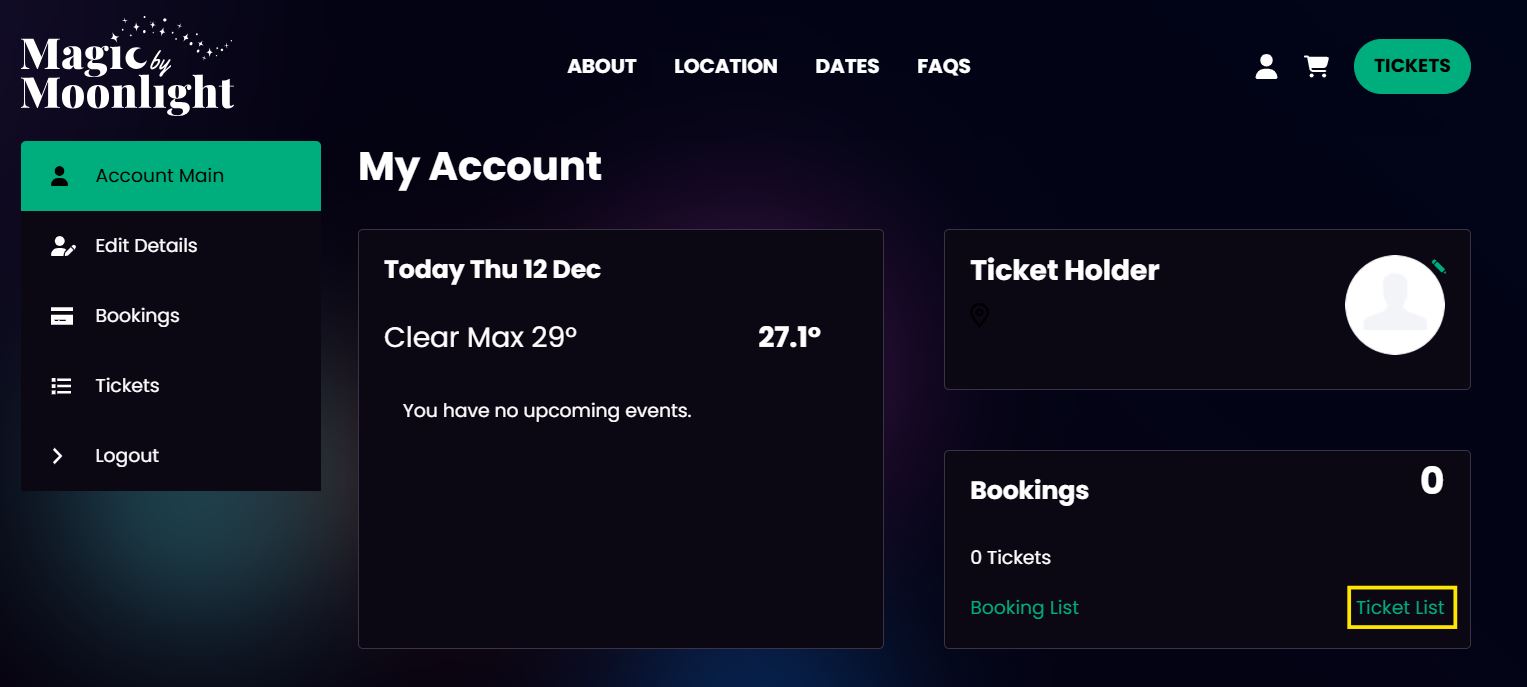Image resolution: width=1527 pixels, height=687 pixels.
Task: Open the FAQS navigation link
Action: coord(944,66)
